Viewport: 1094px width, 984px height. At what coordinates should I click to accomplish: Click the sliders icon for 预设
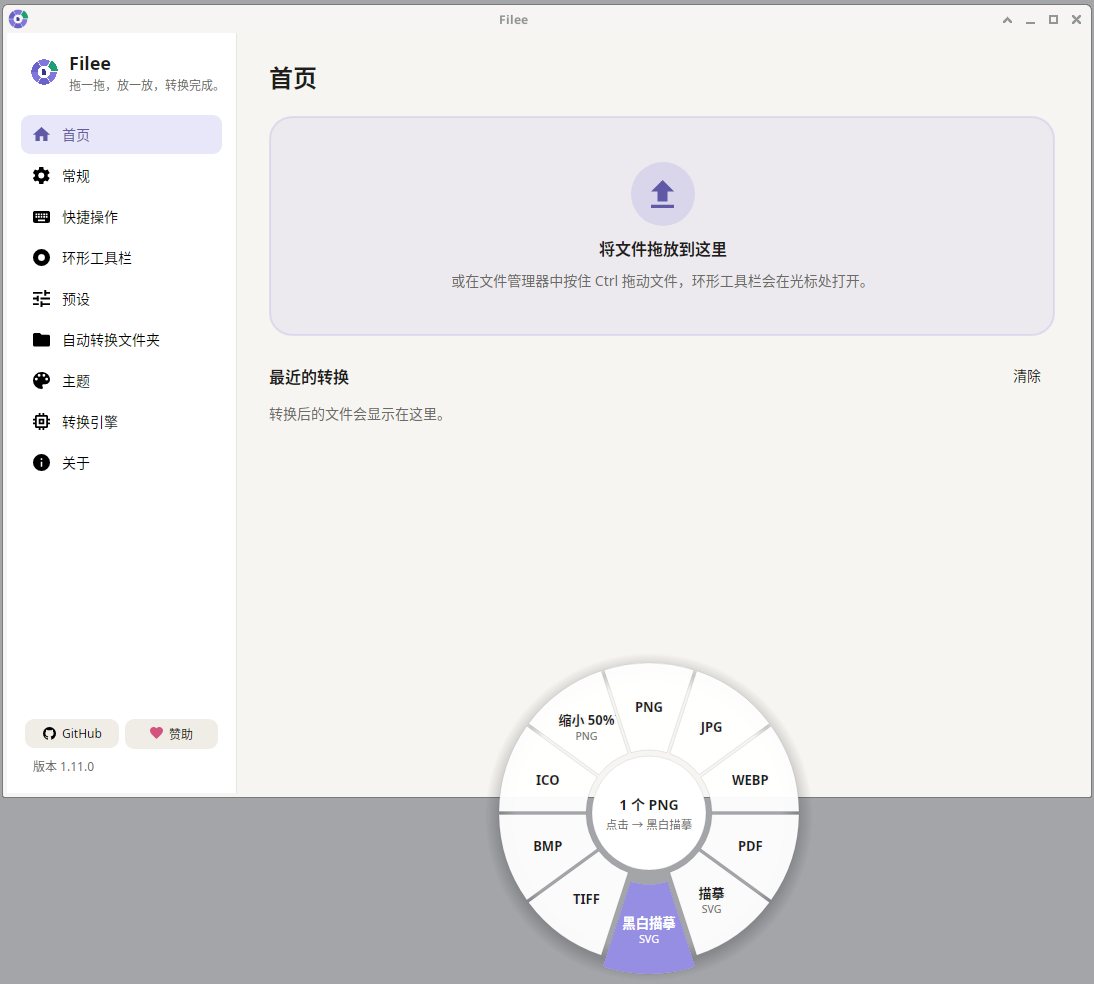[41, 299]
